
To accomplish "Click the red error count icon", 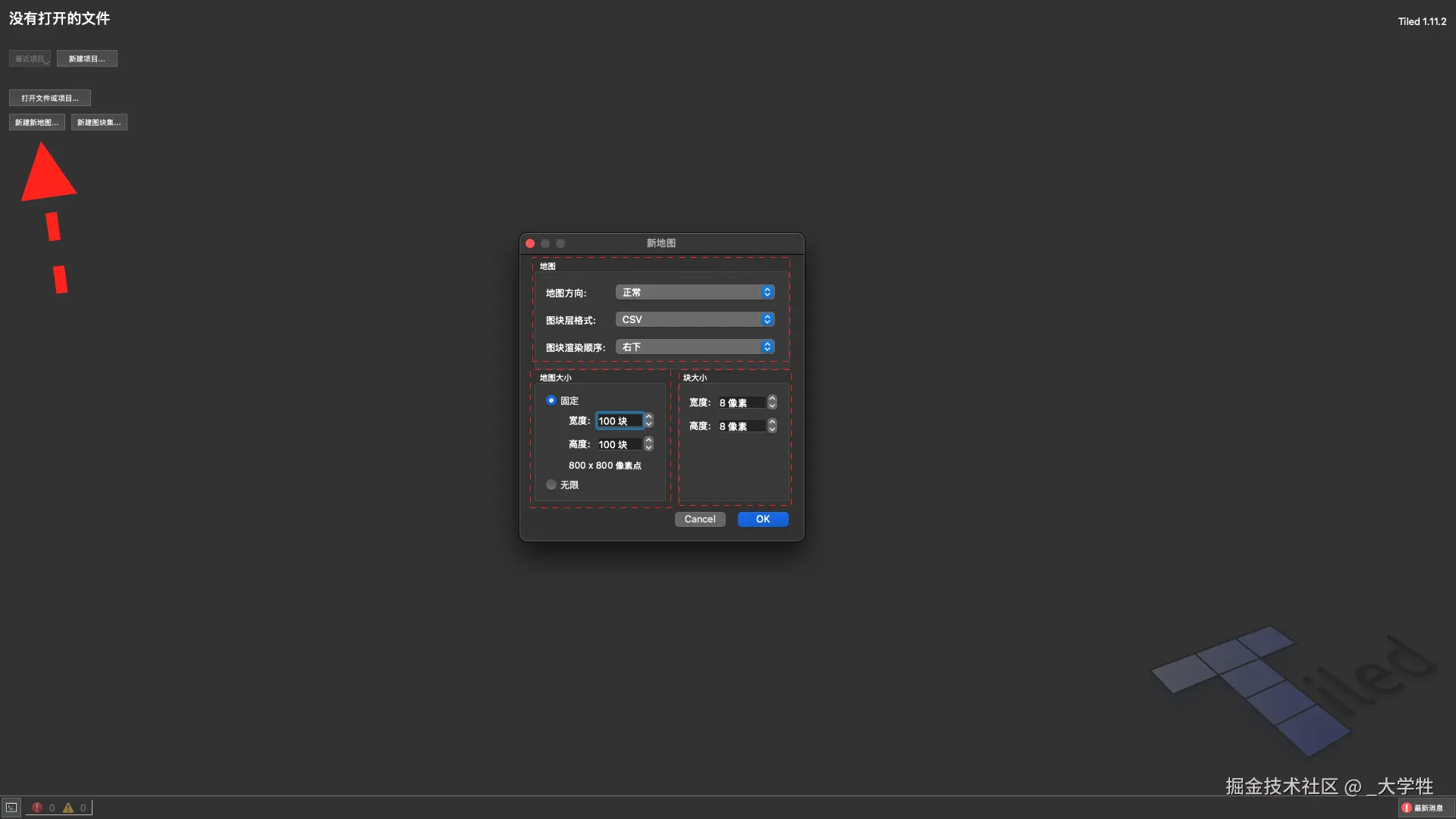I will point(37,808).
